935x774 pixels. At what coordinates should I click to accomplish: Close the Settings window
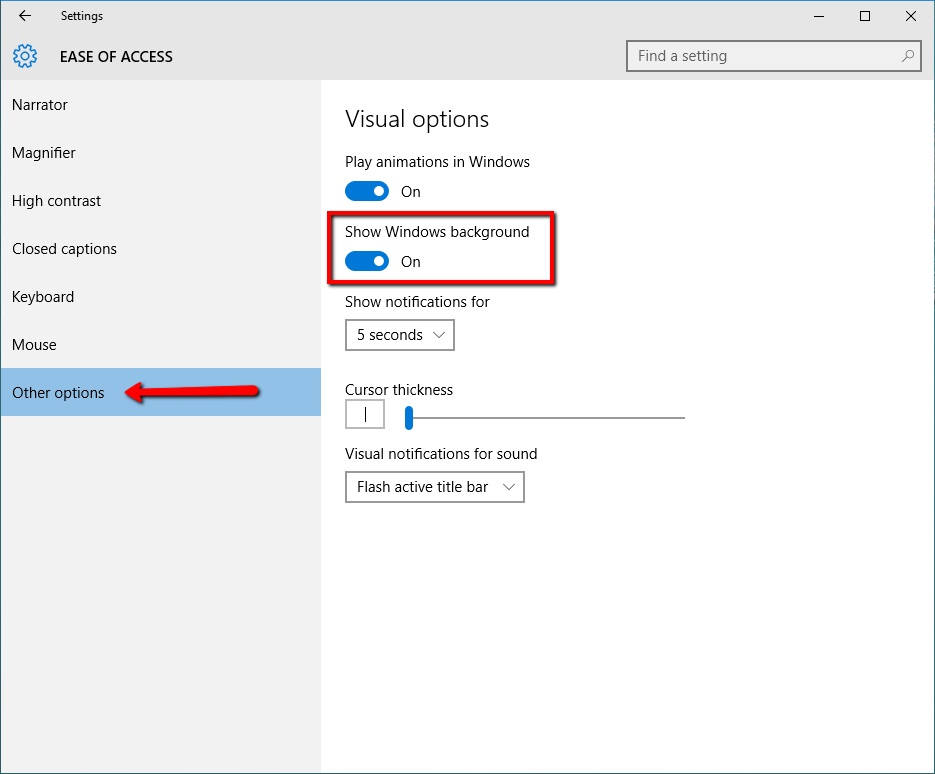coord(911,16)
